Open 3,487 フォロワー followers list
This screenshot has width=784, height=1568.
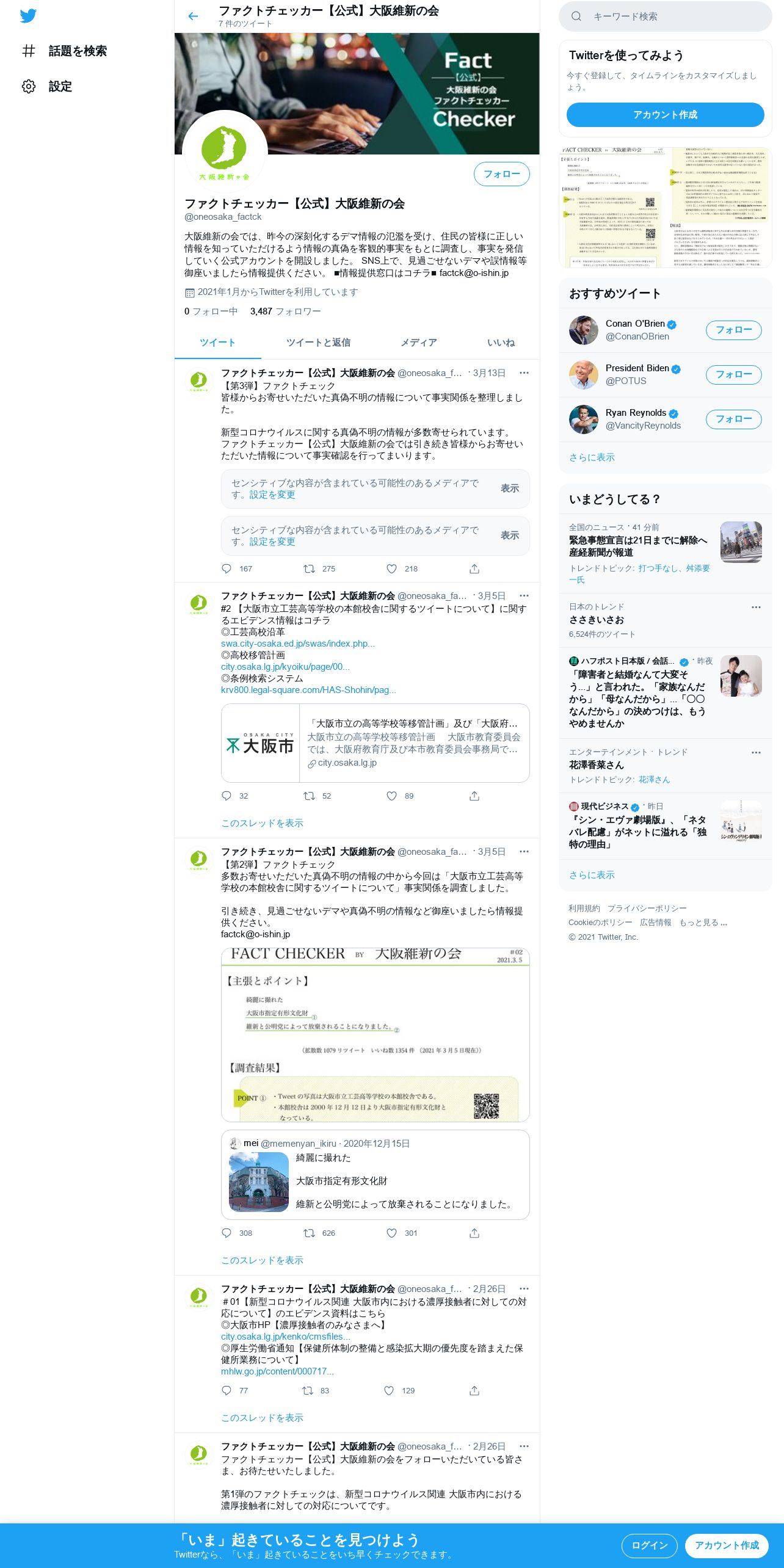(x=285, y=311)
